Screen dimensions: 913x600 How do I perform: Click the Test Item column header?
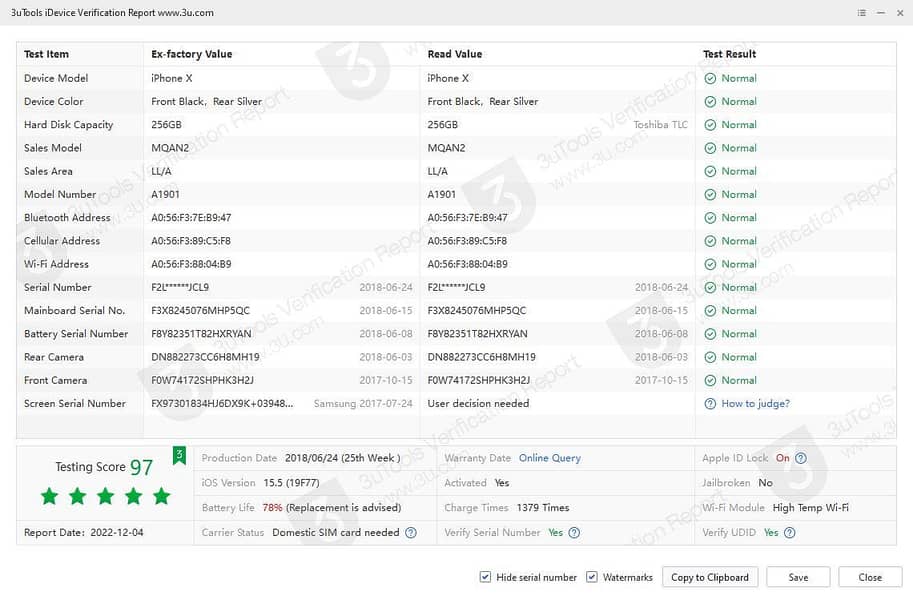click(x=46, y=54)
